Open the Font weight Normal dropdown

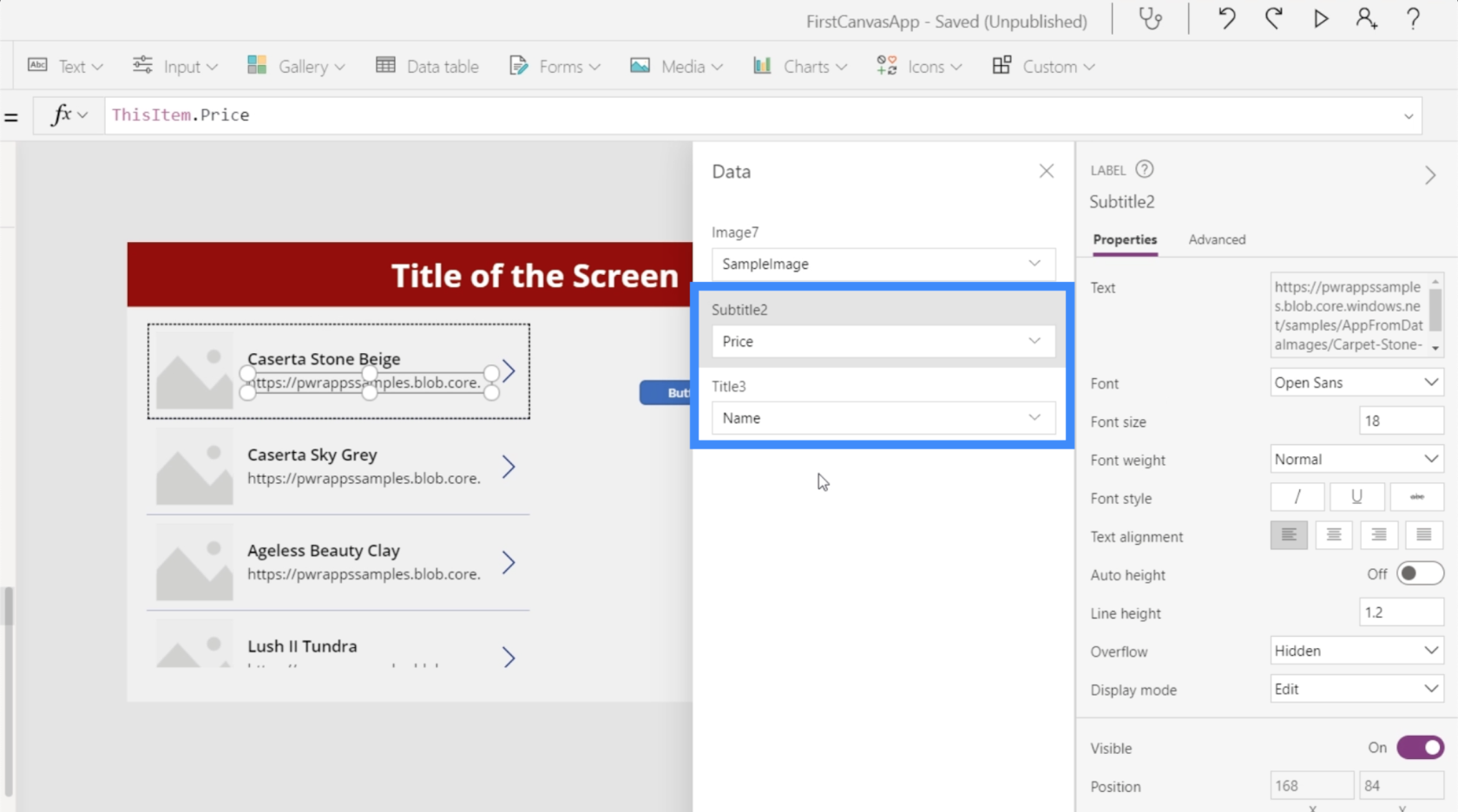tap(1356, 459)
